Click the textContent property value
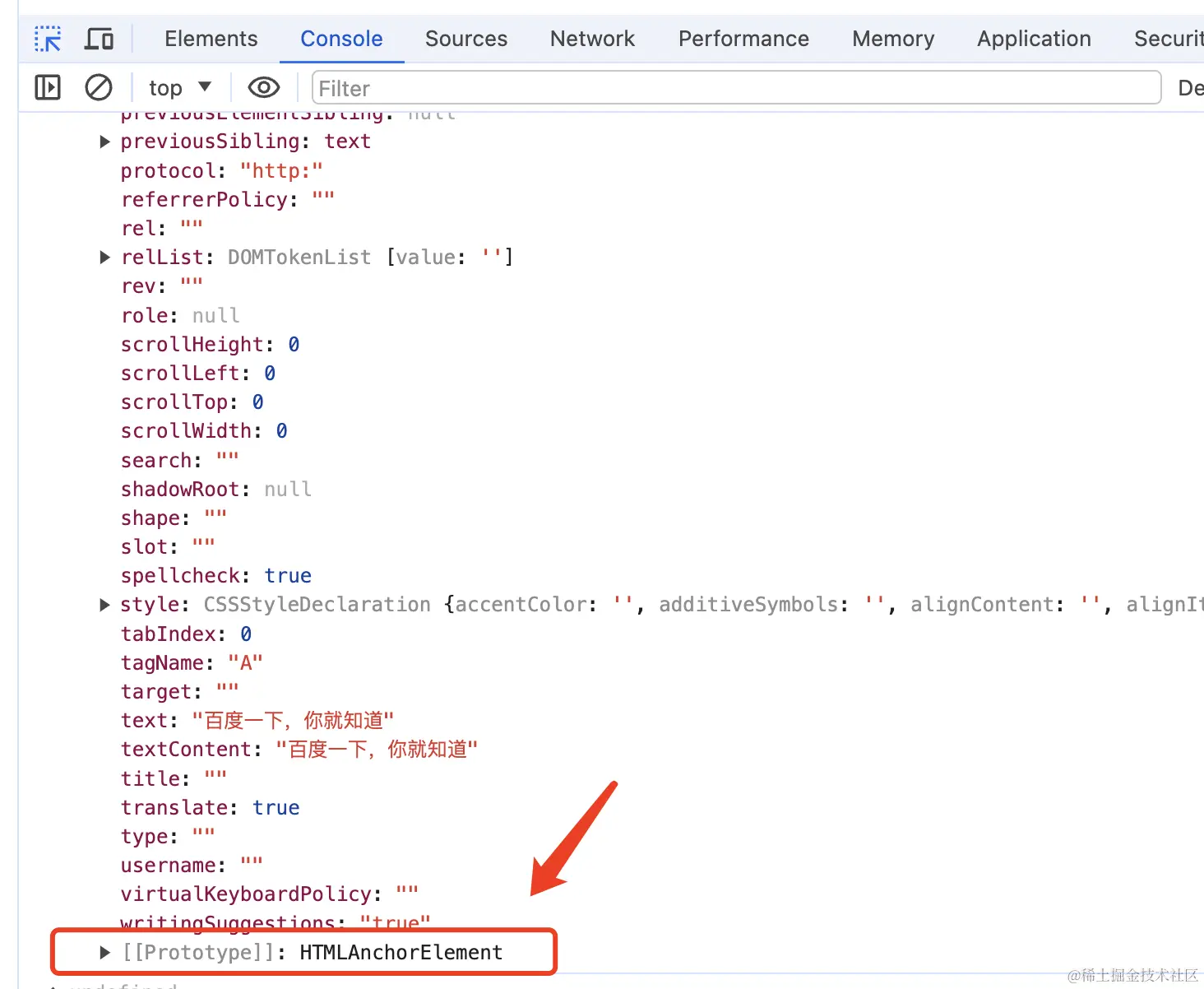The height and width of the screenshot is (989, 1204). tap(377, 749)
